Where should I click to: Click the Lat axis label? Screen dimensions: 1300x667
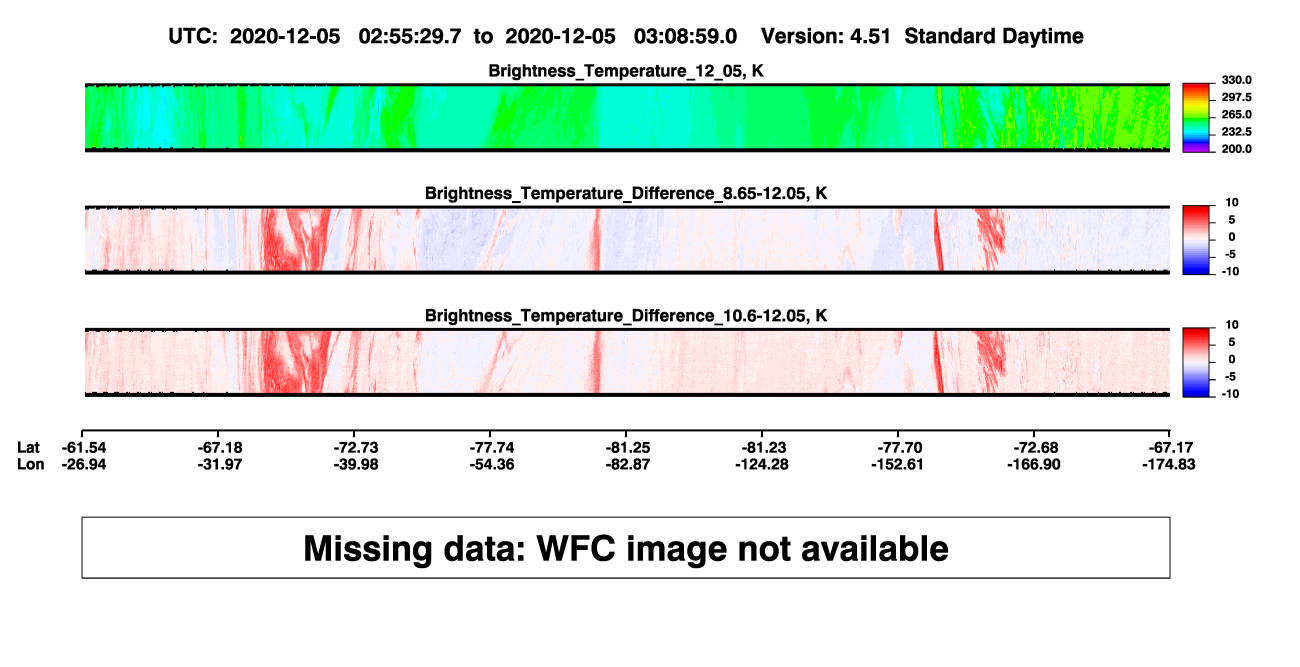(x=30, y=446)
